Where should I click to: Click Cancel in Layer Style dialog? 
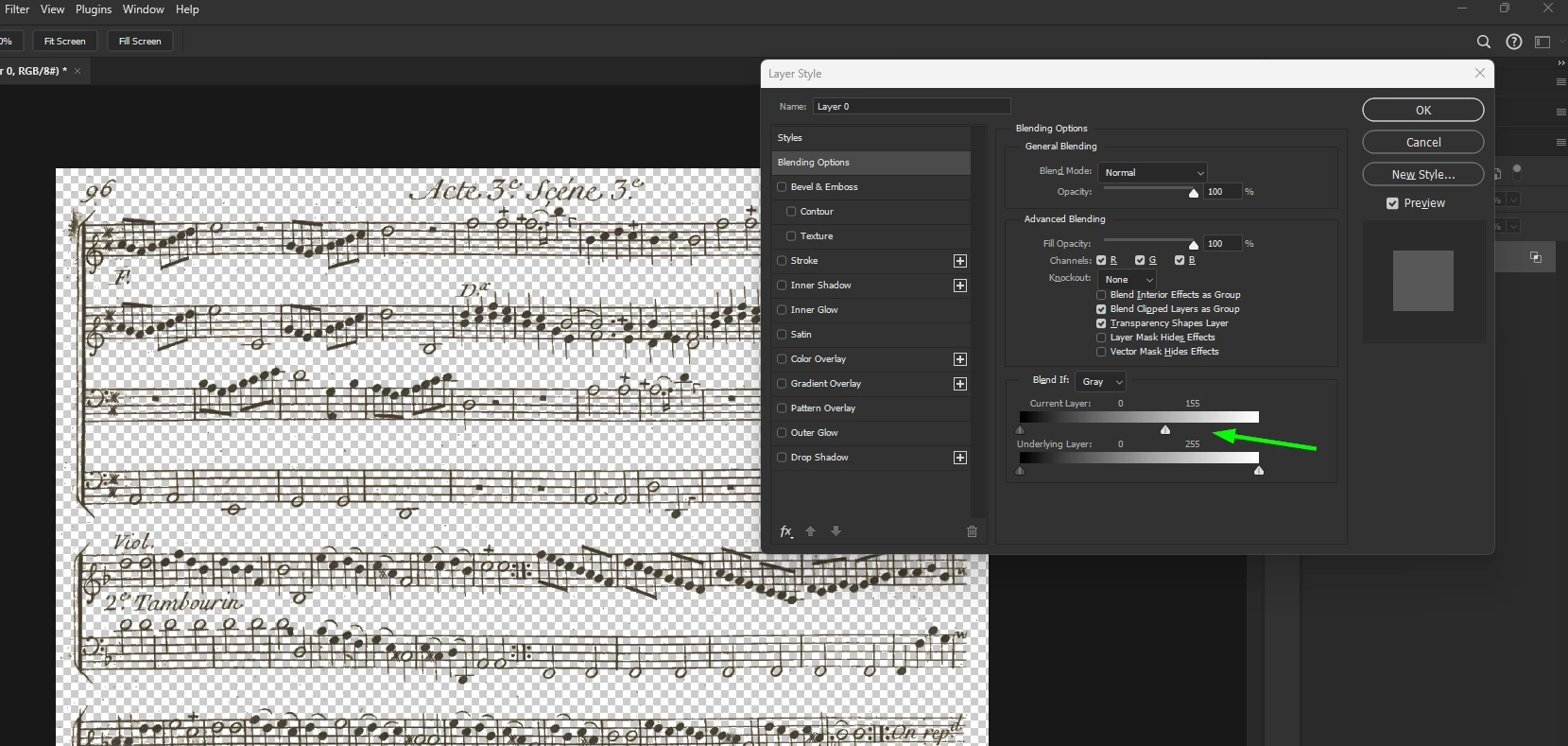pos(1423,143)
